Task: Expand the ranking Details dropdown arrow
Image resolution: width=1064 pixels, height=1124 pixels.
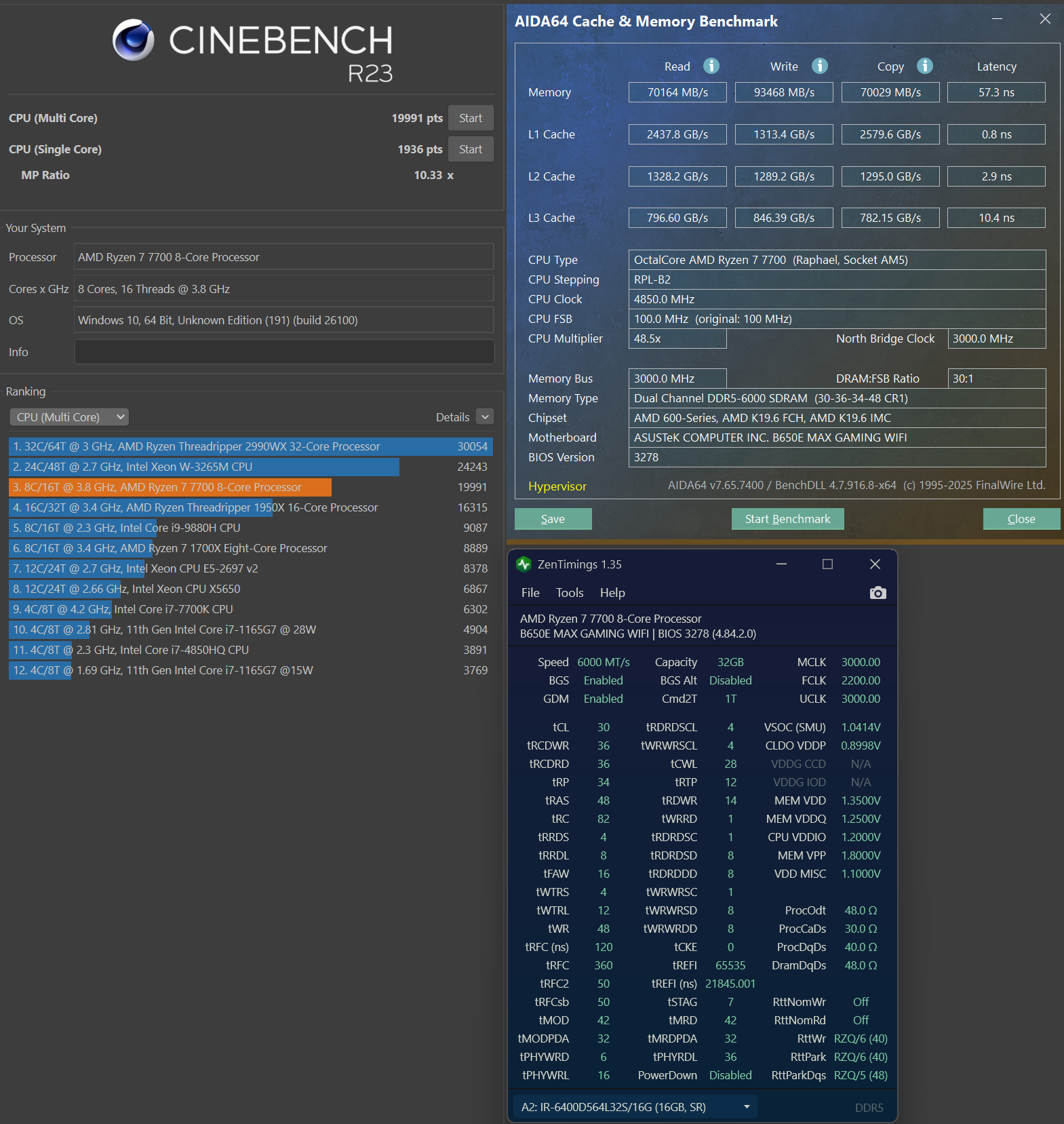Action: pyautogui.click(x=485, y=417)
